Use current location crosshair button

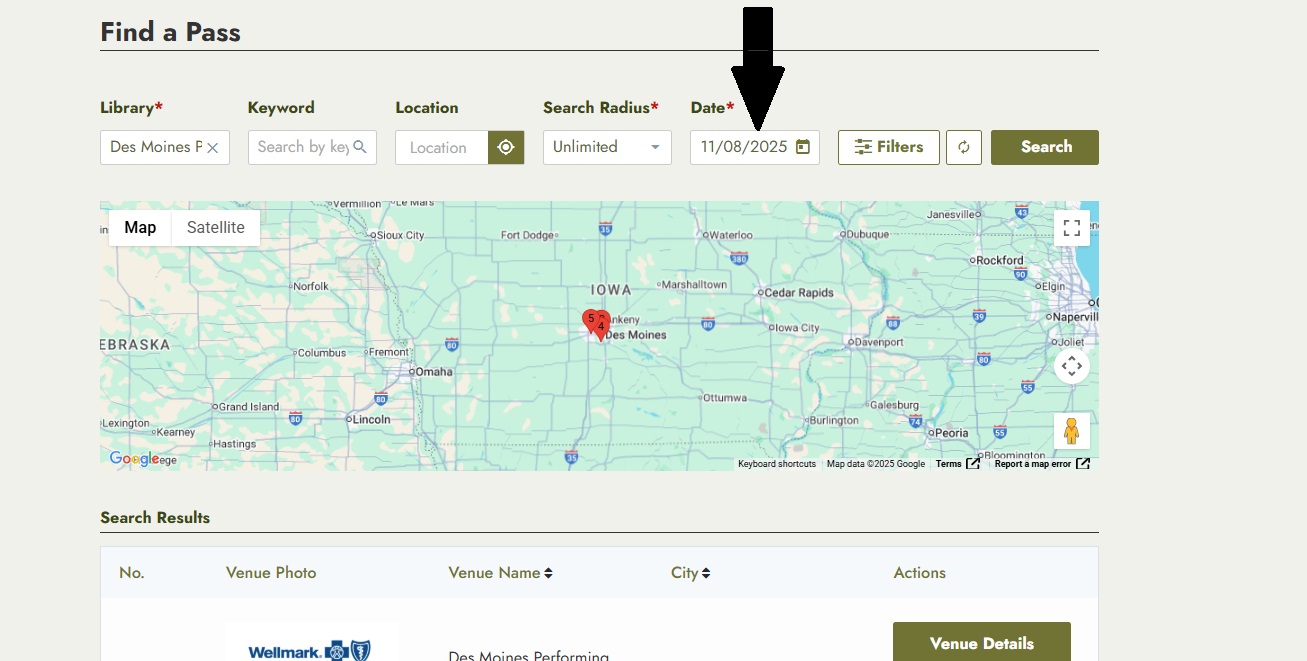pos(506,148)
